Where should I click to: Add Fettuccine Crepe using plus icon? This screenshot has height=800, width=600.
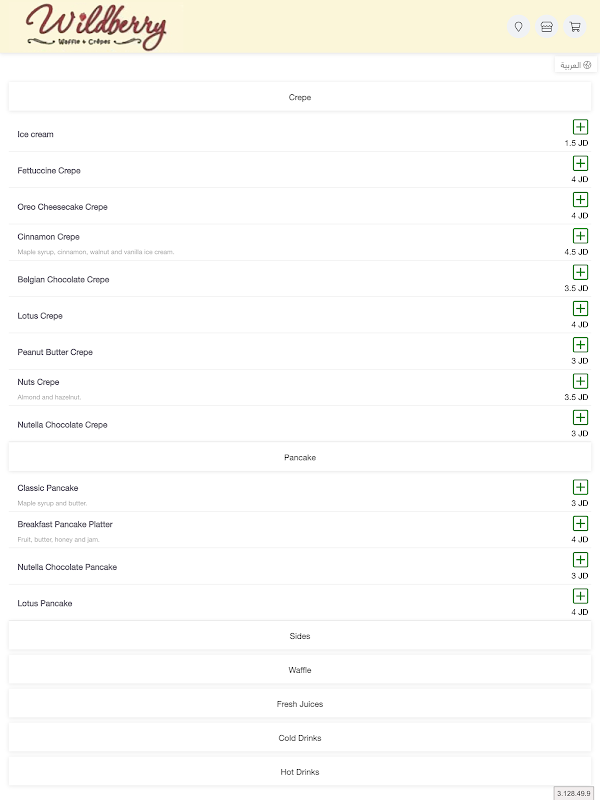[x=580, y=163]
